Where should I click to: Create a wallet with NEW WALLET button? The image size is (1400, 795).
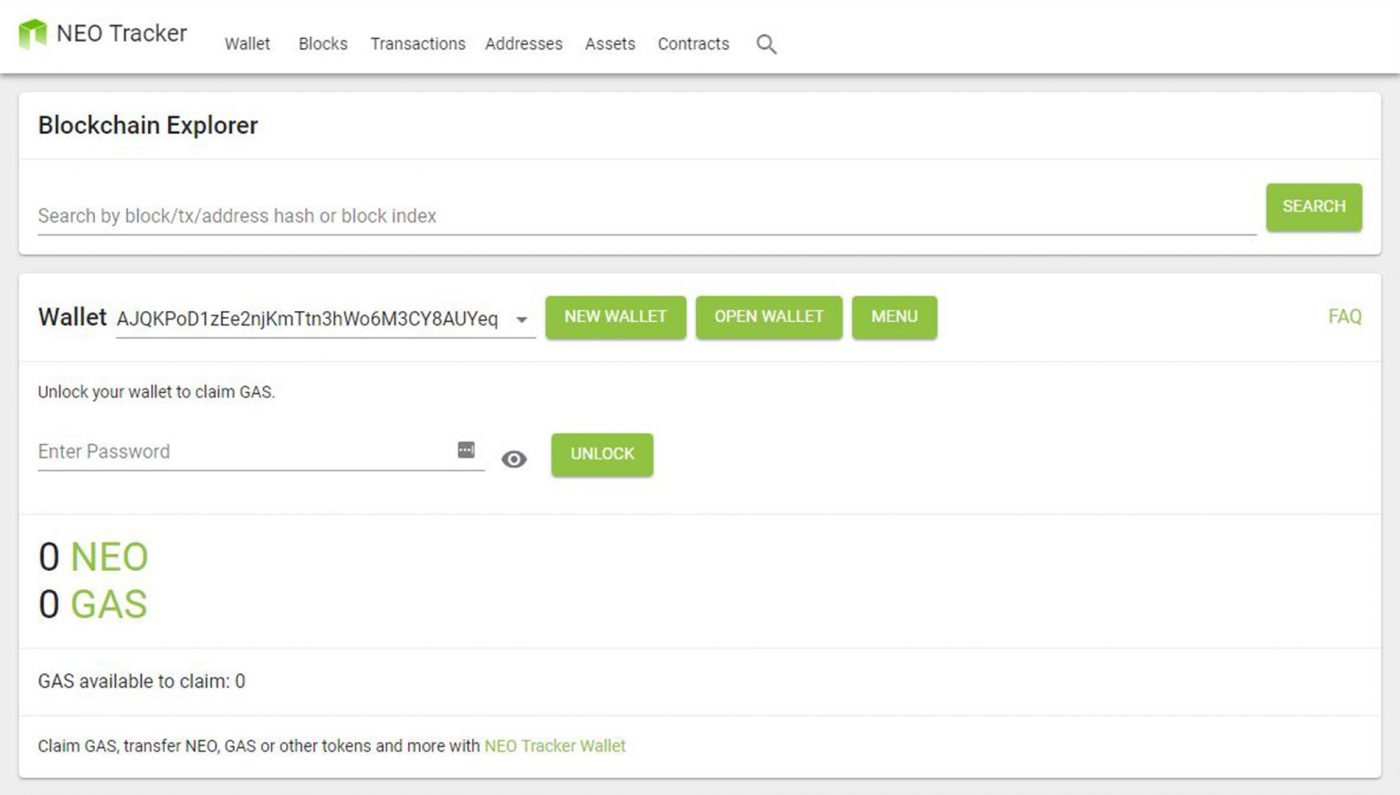(615, 317)
